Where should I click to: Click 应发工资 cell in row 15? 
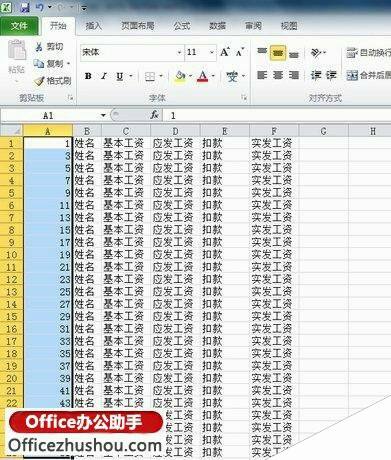click(x=175, y=317)
